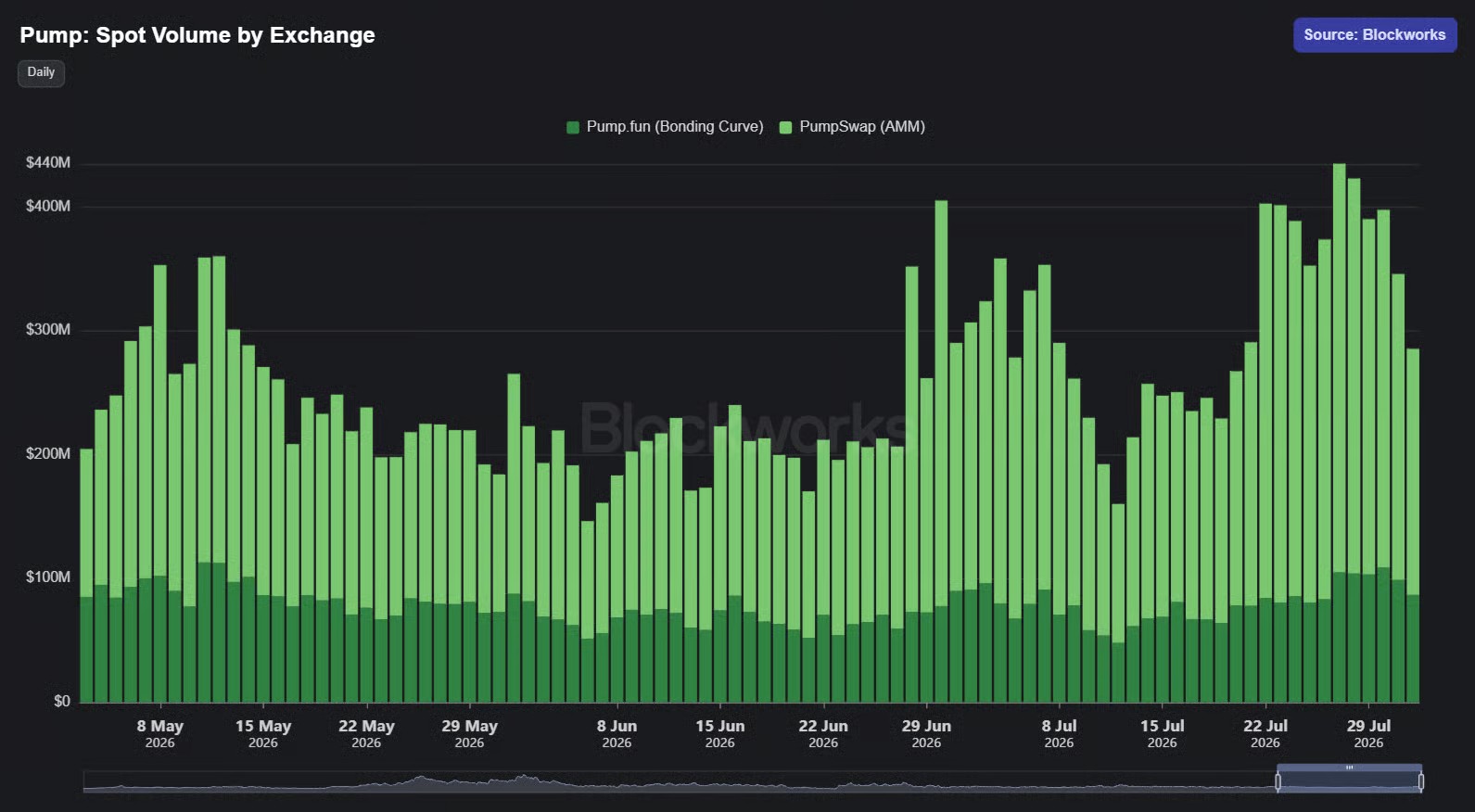Click the Pump.fun (Bonding Curve) legend swatch
This screenshot has height=812, width=1475.
(573, 127)
